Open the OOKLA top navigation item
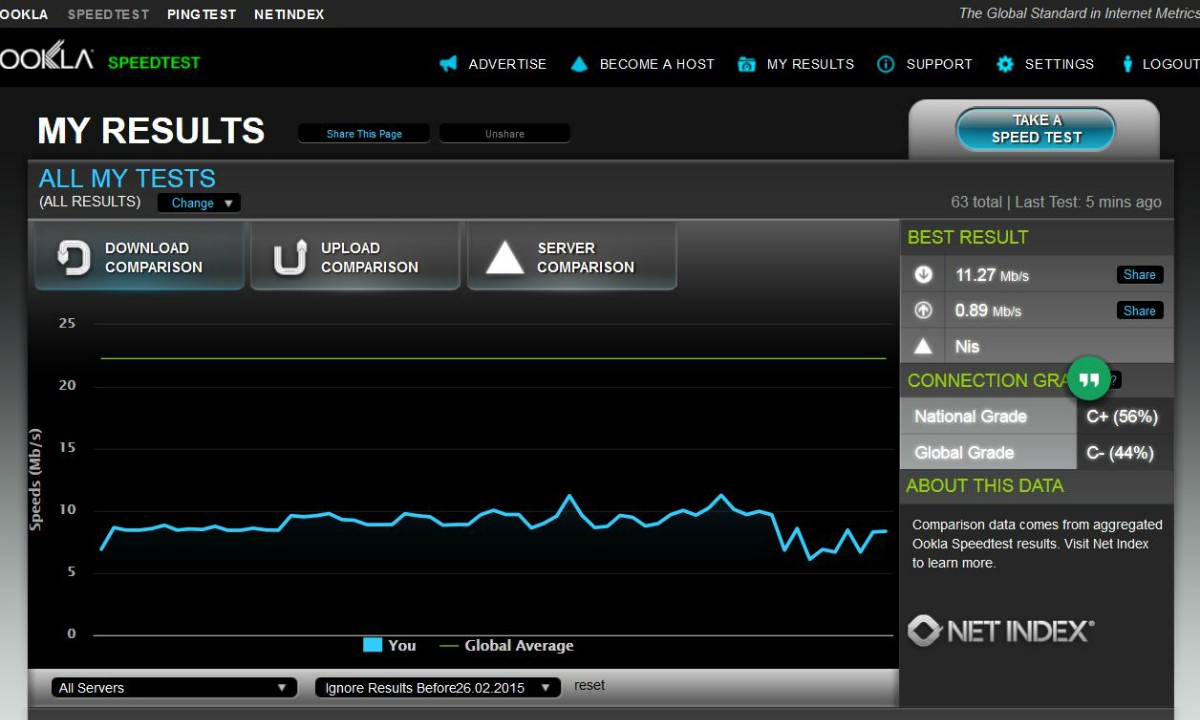The height and width of the screenshot is (720, 1200). (23, 14)
